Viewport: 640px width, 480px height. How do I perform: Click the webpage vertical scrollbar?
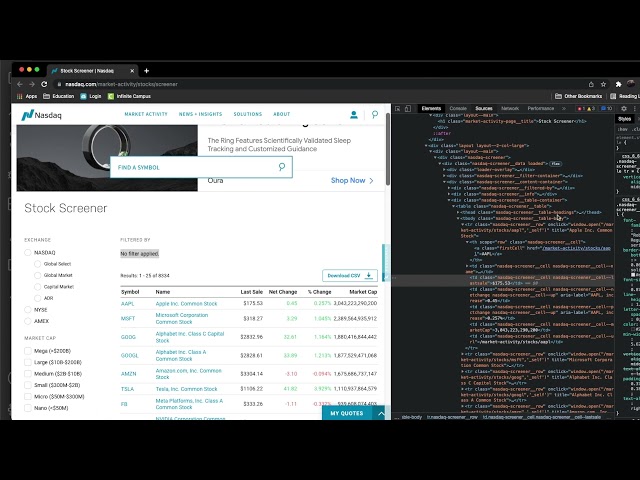(388, 149)
